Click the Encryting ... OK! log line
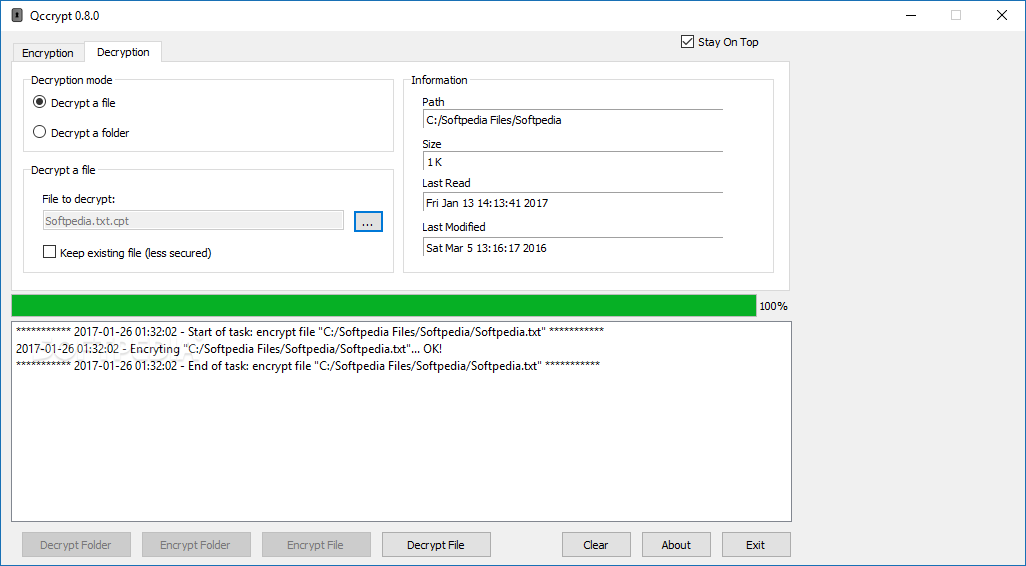Image resolution: width=1026 pixels, height=566 pixels. (229, 349)
